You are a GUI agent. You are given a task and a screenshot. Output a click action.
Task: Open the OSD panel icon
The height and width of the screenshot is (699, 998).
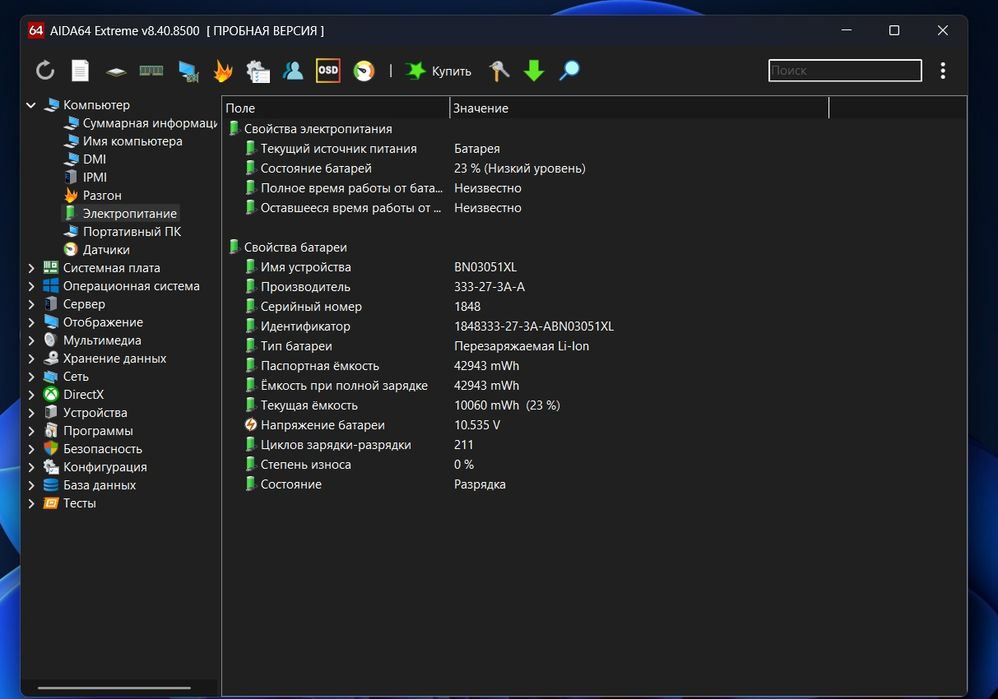click(328, 71)
